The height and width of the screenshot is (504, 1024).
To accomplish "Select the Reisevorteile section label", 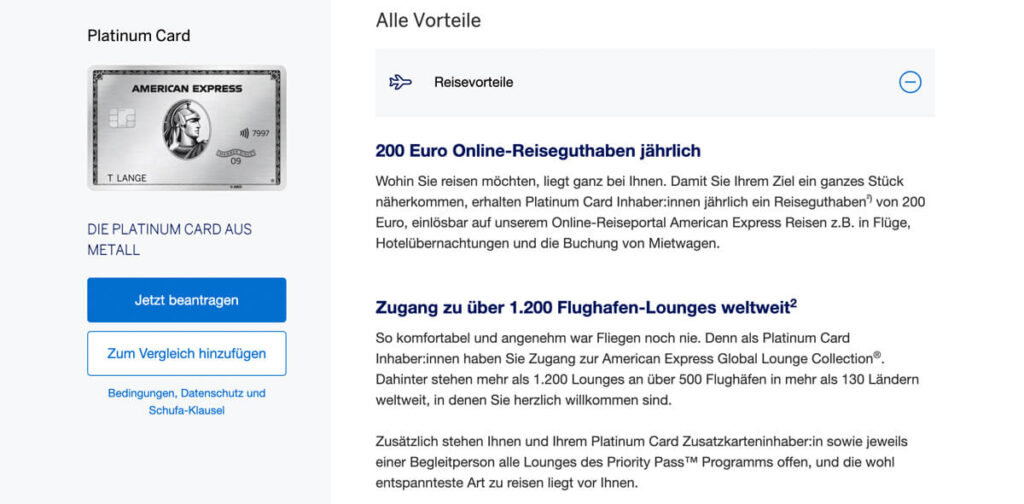I will point(473,82).
